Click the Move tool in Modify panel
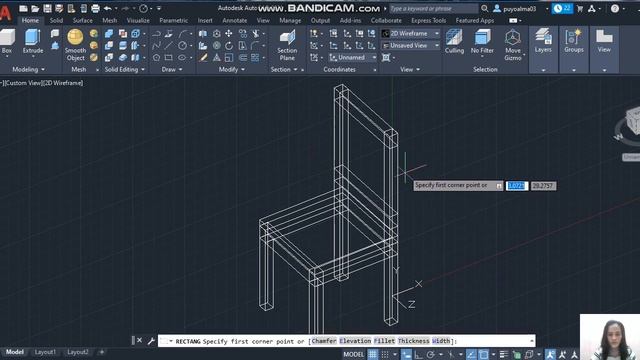This screenshot has height=360, width=640. pyautogui.click(x=229, y=33)
